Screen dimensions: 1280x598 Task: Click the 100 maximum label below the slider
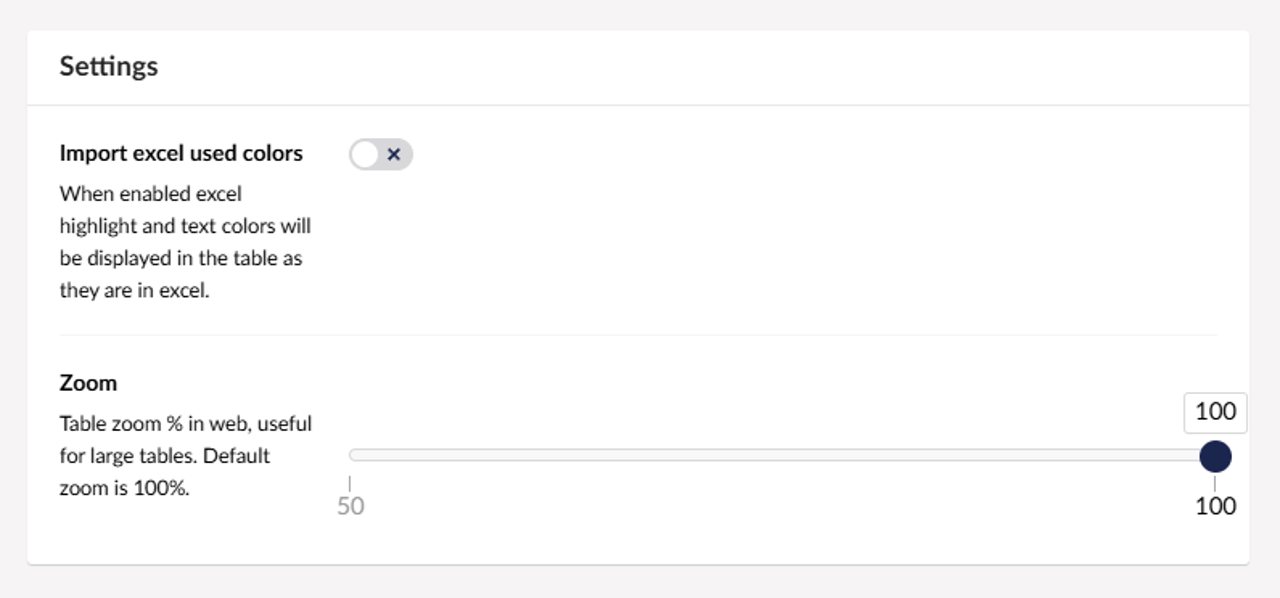tap(1215, 506)
